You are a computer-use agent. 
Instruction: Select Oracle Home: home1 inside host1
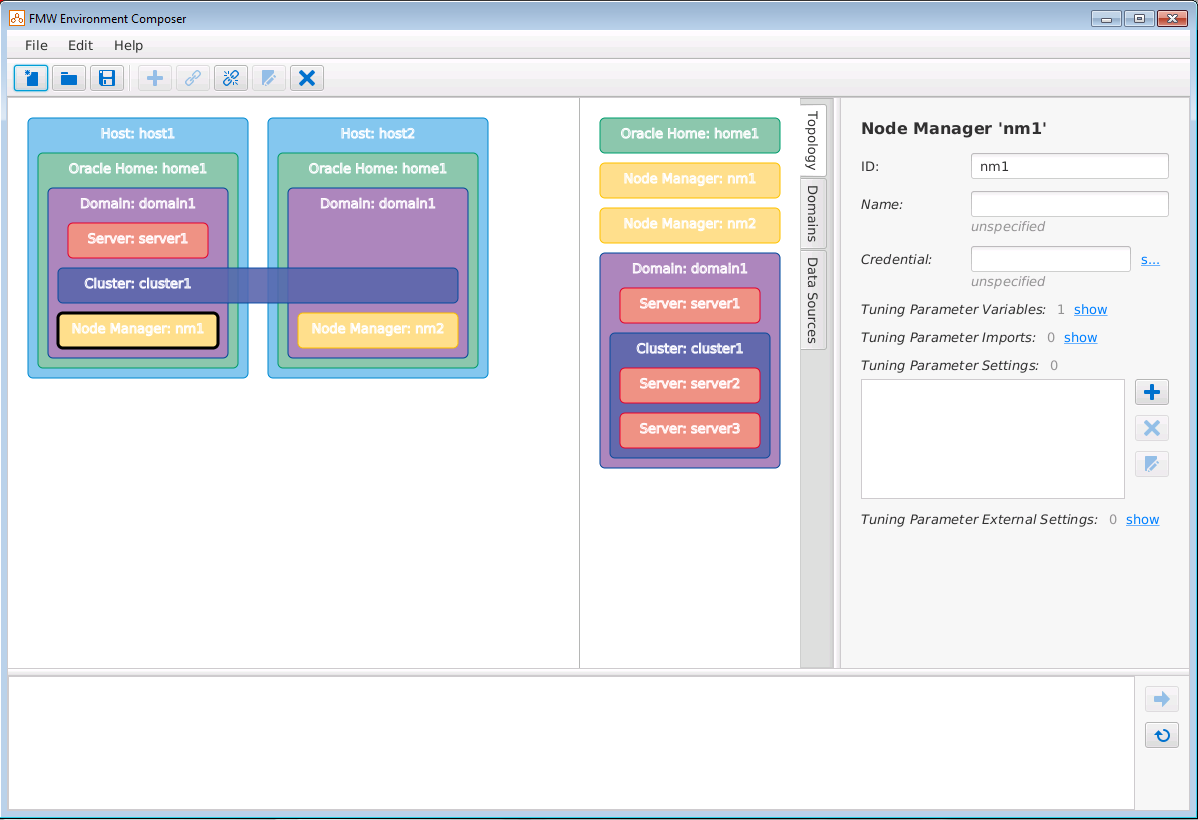138,169
